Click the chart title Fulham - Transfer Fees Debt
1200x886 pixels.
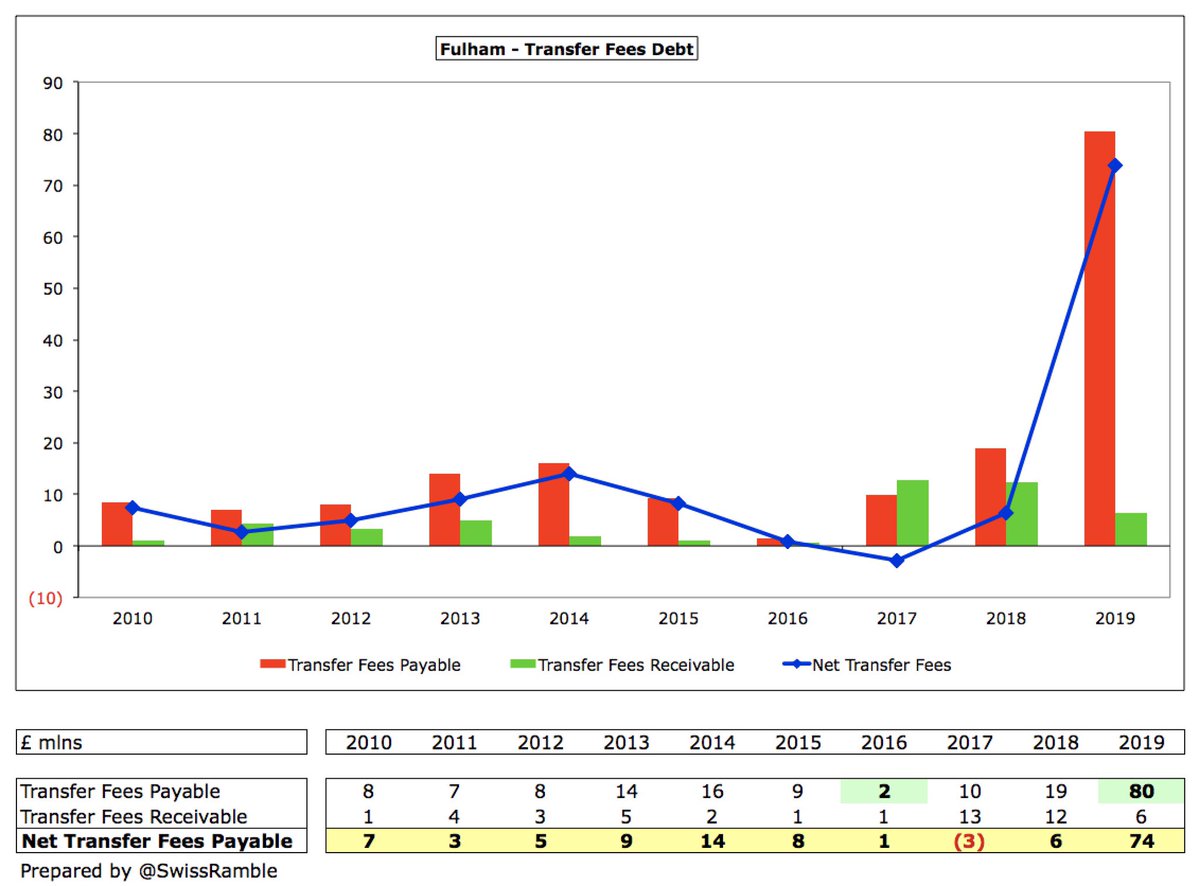coord(566,48)
